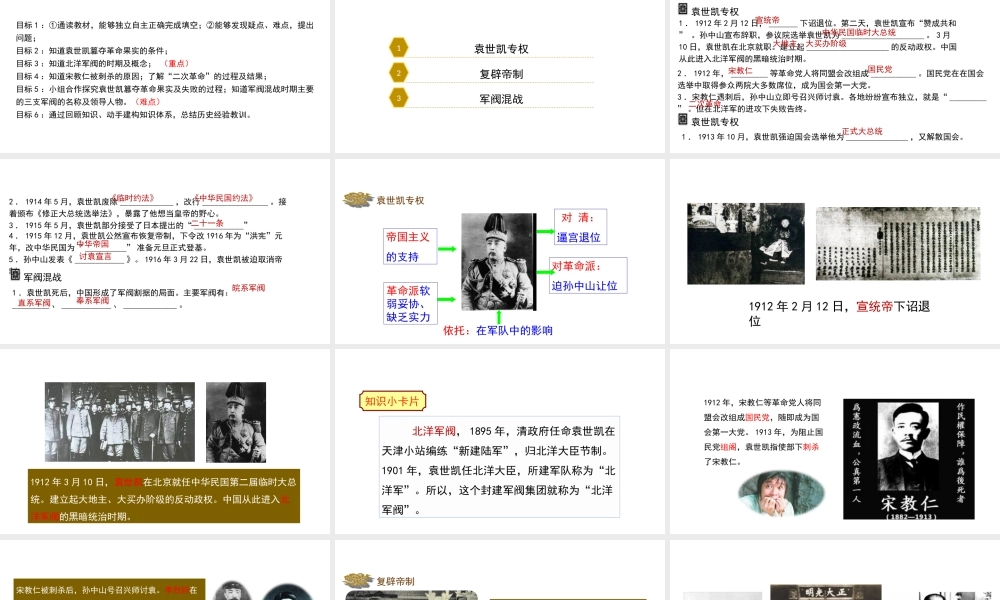Click the red 宣统帝 answer on the worksheet slide
The height and width of the screenshot is (600, 1000).
[x=768, y=20]
